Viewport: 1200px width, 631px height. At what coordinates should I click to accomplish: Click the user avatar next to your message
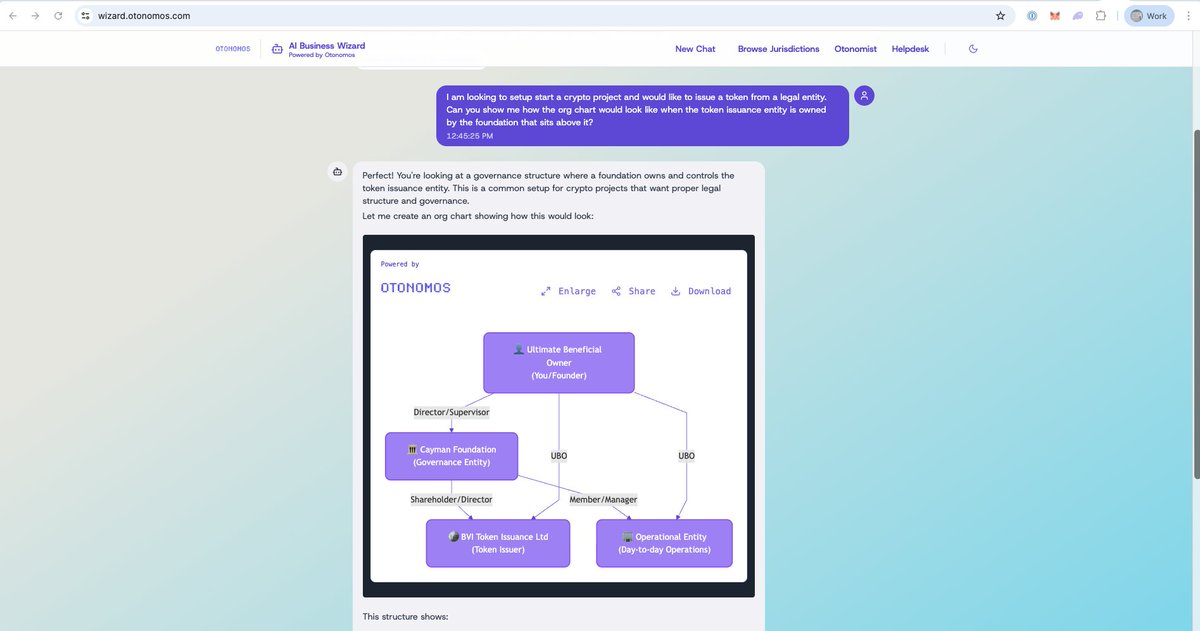864,95
